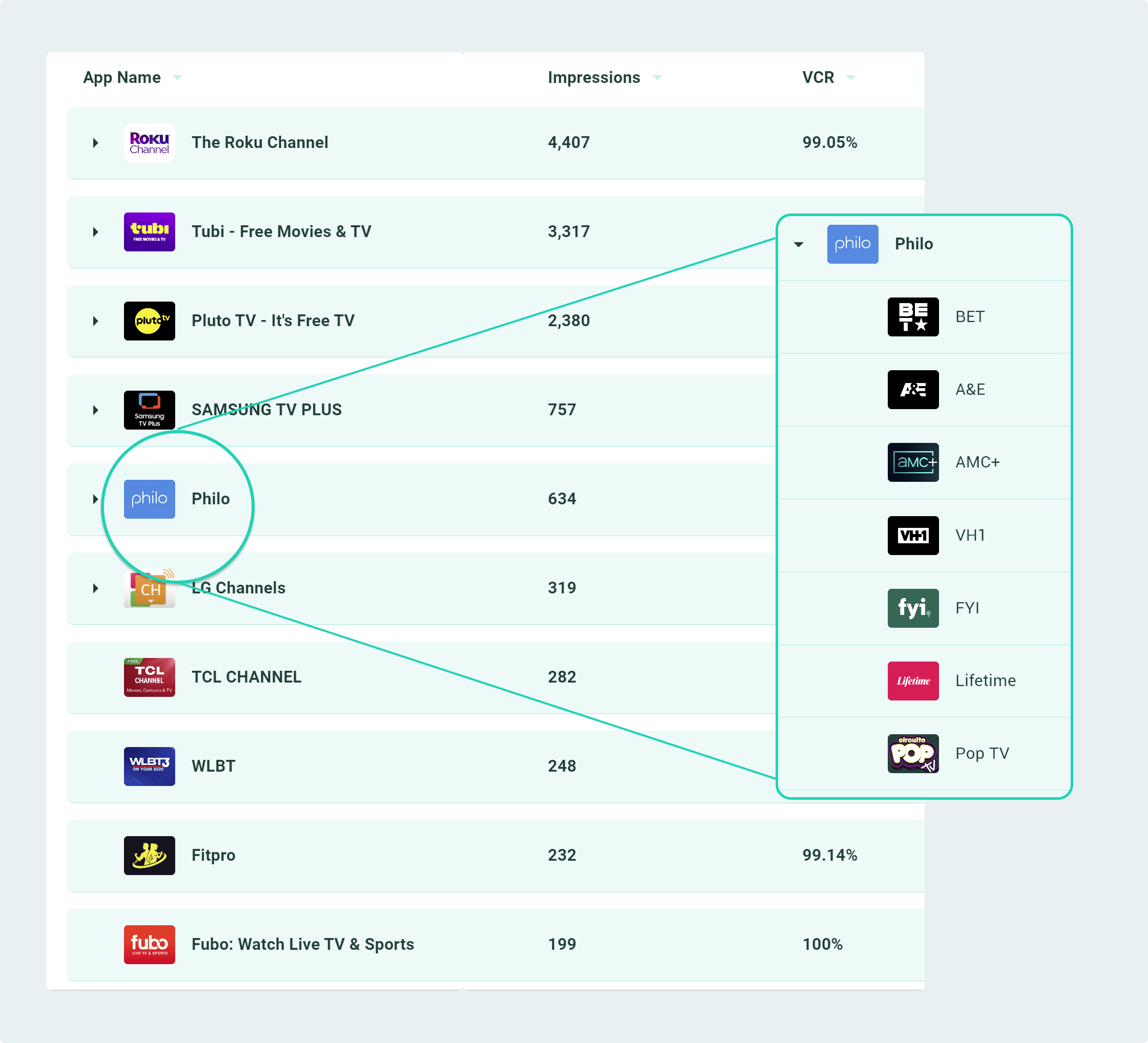Select the A&E channel label

coord(970,390)
